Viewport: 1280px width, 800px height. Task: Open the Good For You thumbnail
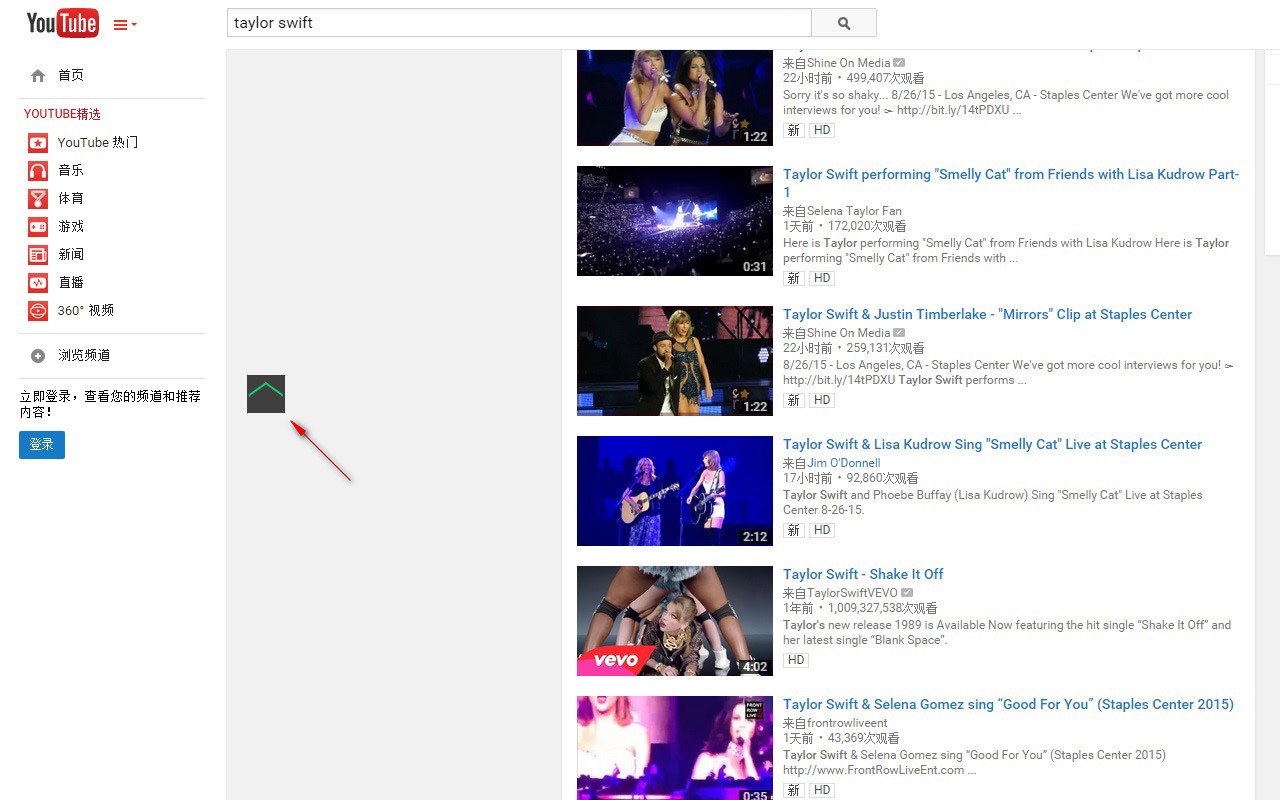click(x=675, y=748)
